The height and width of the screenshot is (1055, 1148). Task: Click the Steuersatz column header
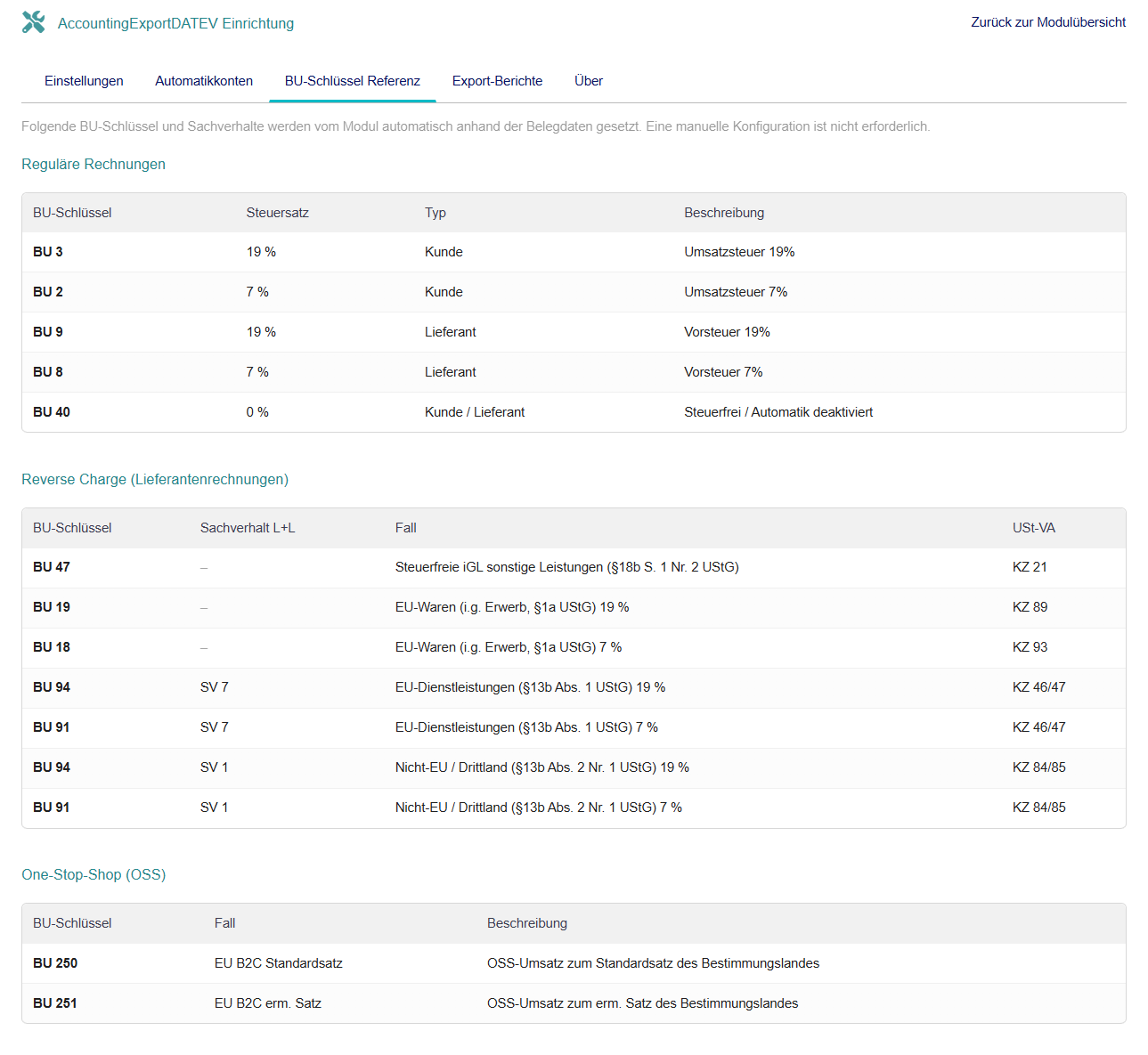pos(277,213)
